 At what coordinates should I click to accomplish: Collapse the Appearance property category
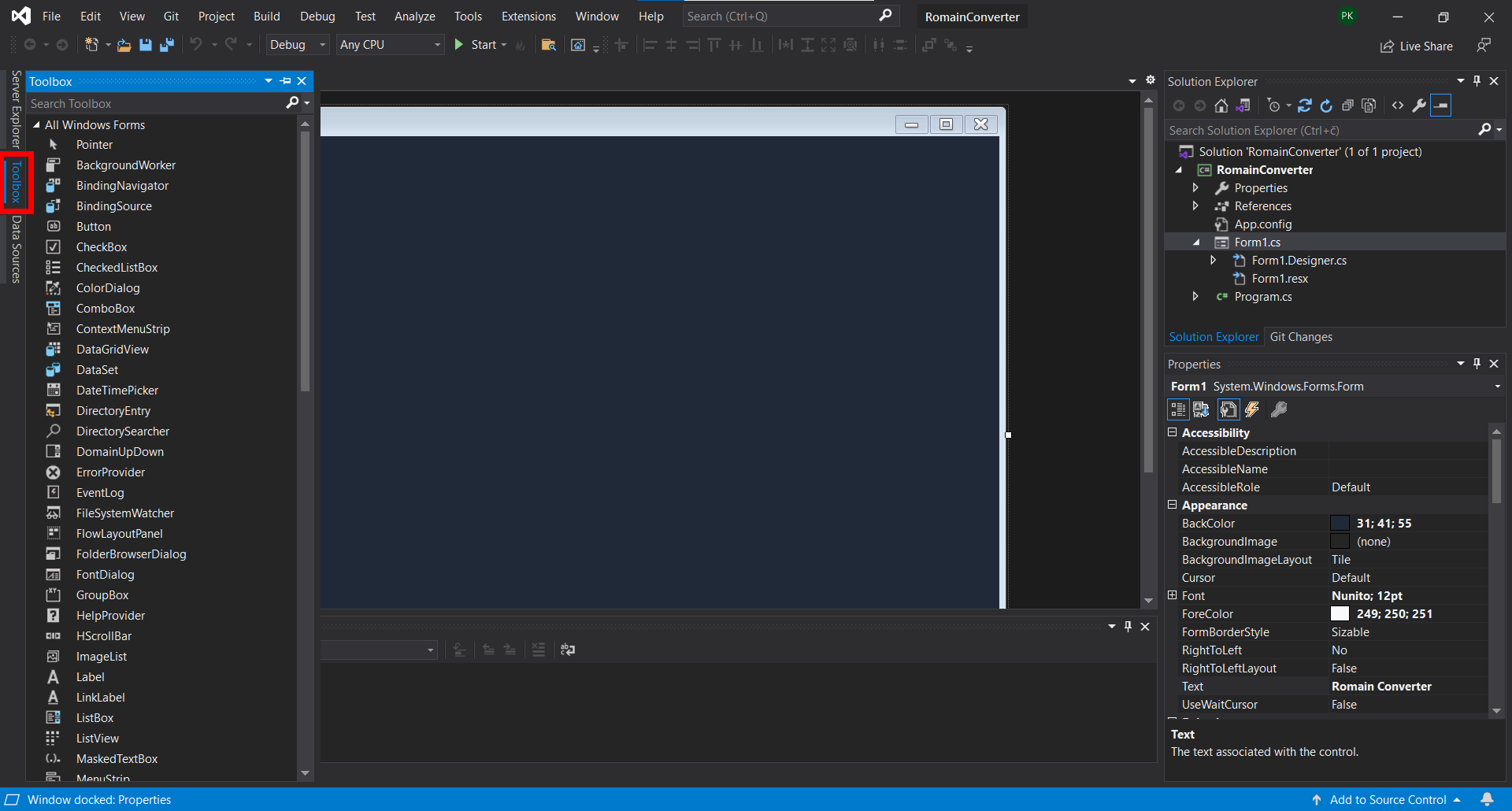1172,505
